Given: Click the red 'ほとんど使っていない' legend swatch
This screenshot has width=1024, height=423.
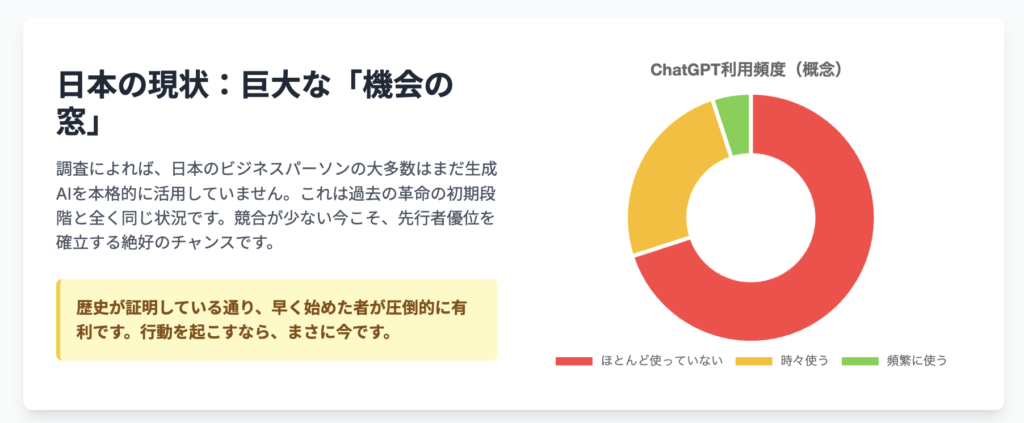Looking at the screenshot, I should tap(573, 361).
